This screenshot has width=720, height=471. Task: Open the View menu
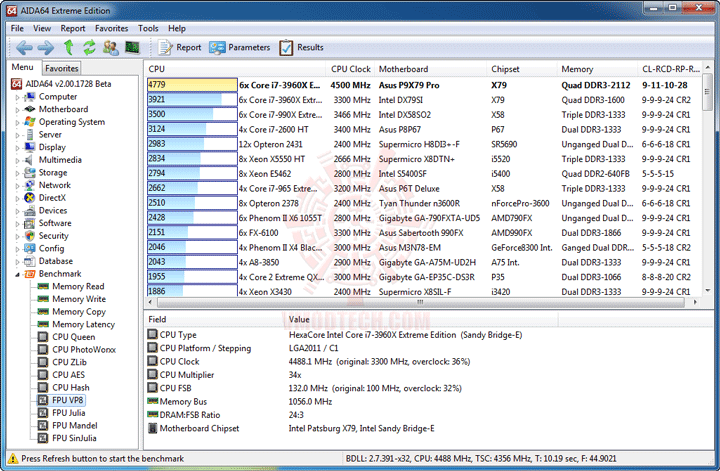coord(42,28)
